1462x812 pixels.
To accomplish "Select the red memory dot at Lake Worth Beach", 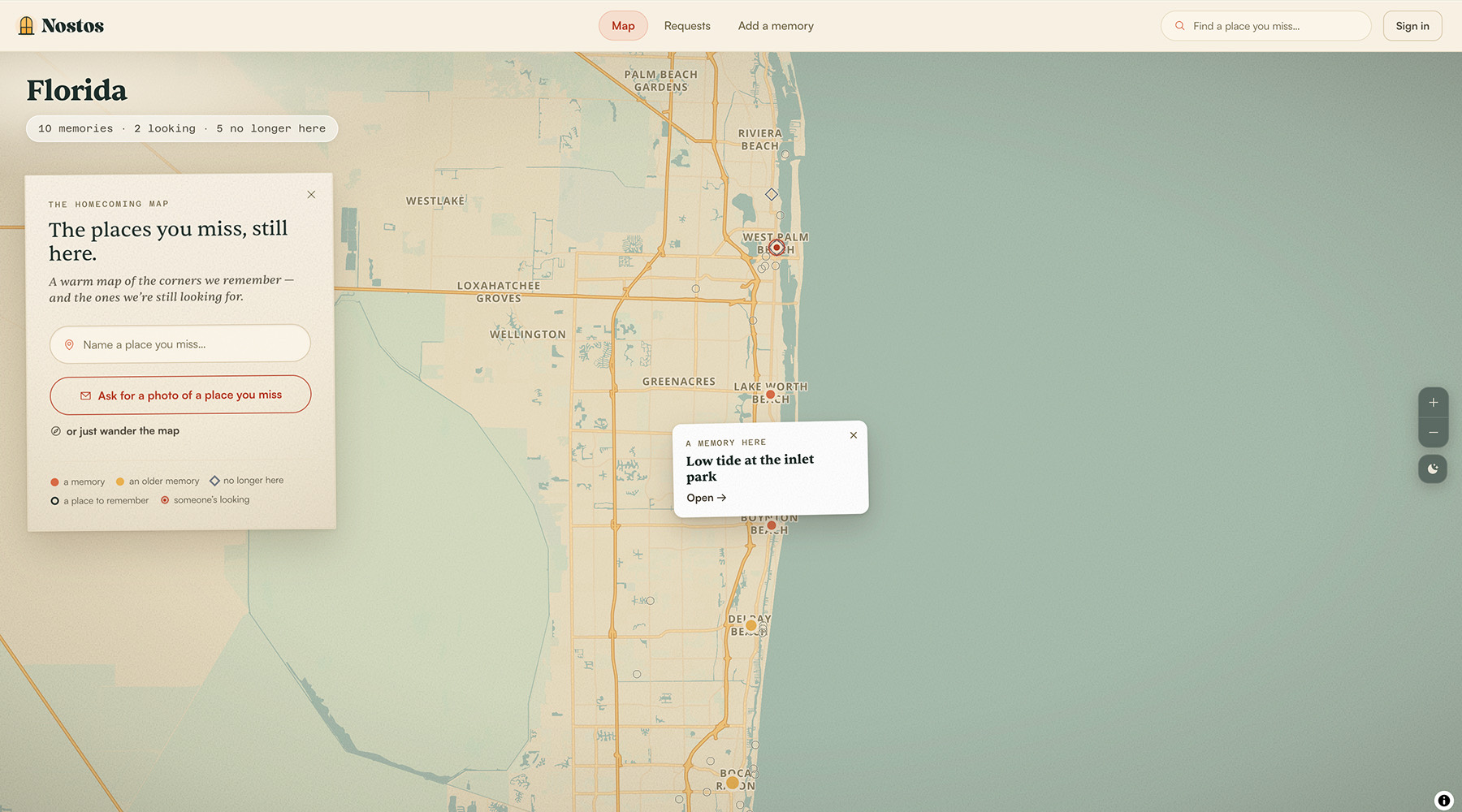I will pyautogui.click(x=770, y=395).
